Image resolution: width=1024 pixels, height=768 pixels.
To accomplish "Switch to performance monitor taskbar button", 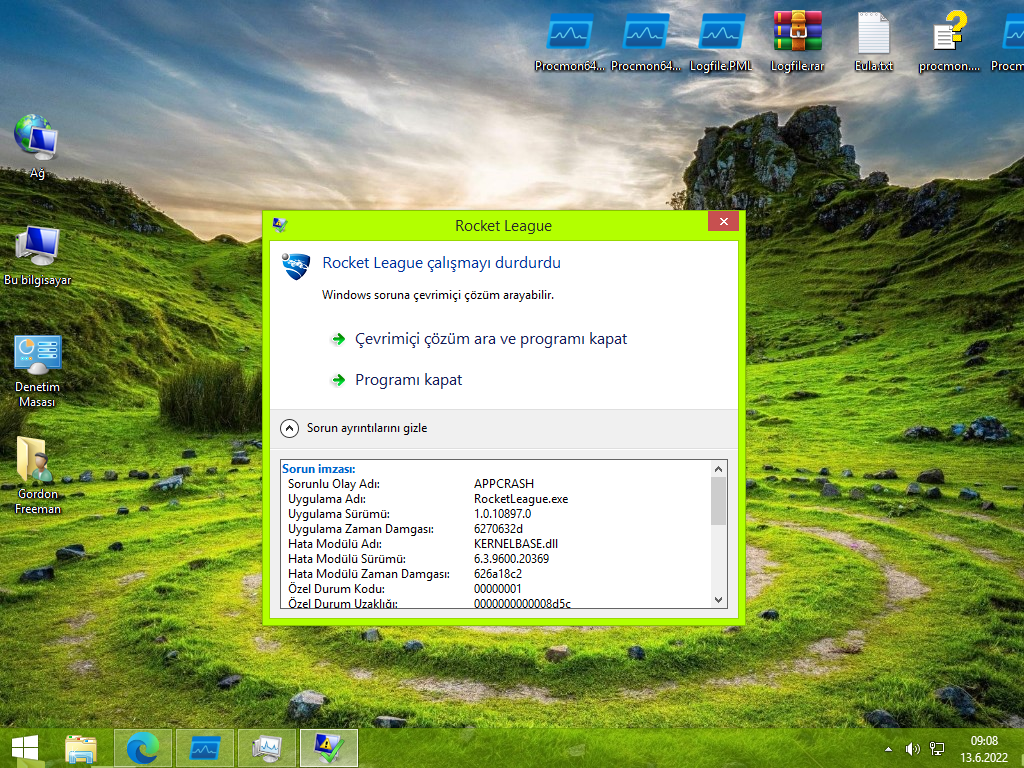I will [x=266, y=748].
